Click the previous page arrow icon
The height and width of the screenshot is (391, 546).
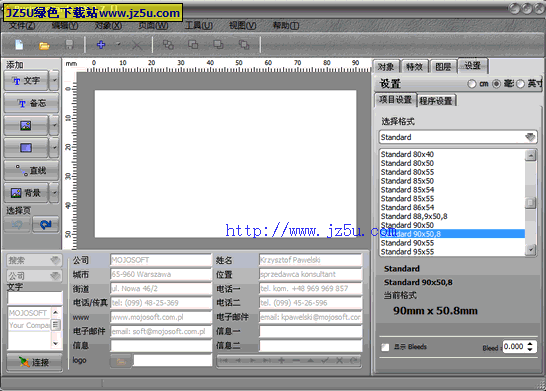18,225
